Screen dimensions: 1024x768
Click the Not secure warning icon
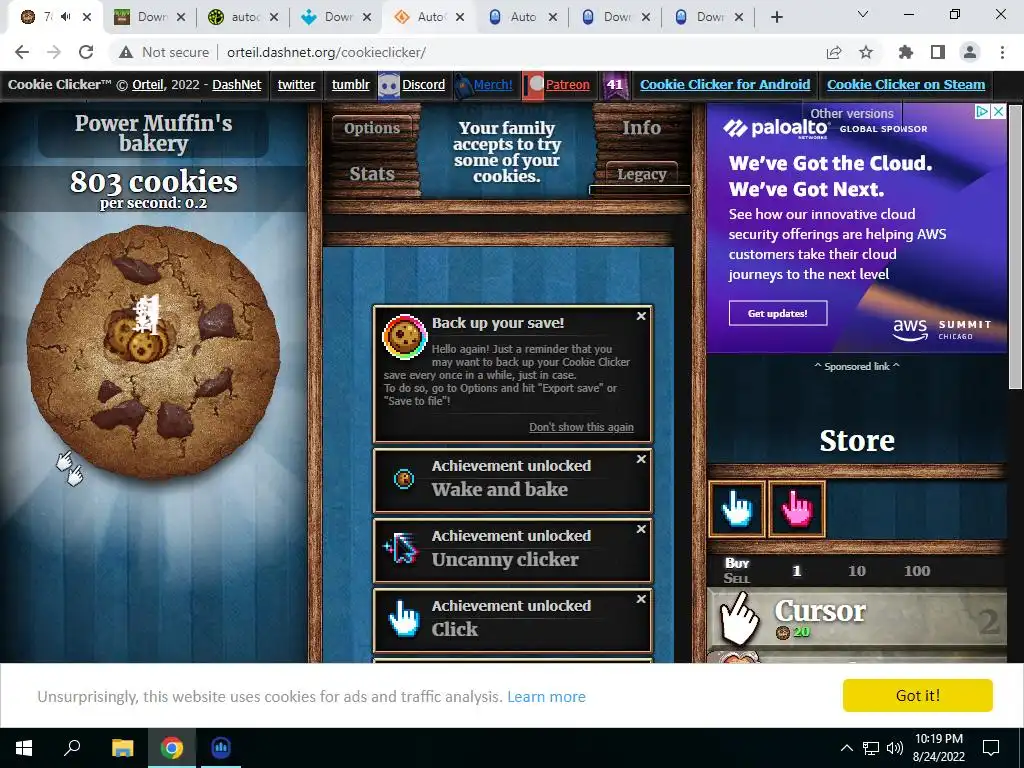pos(126,52)
